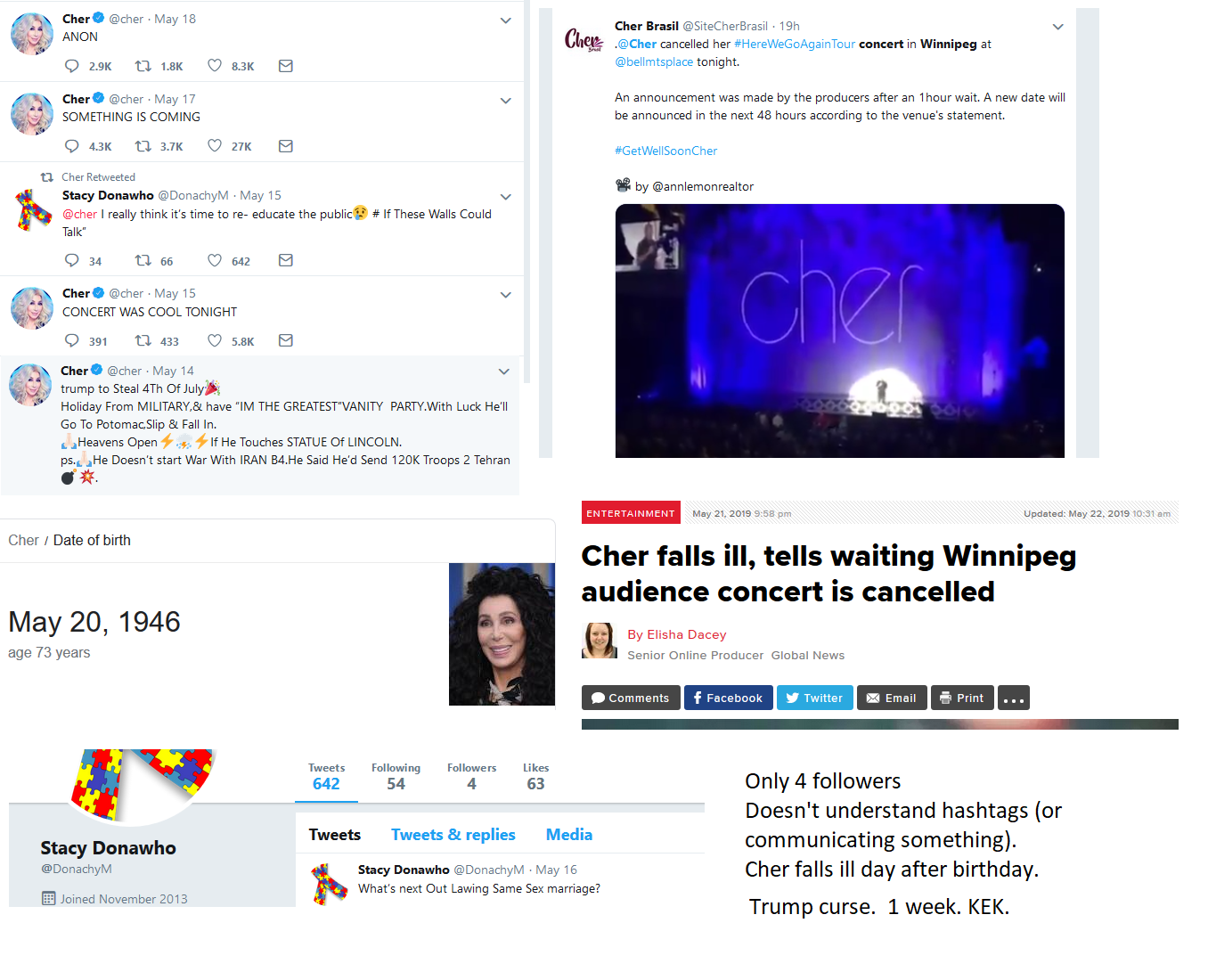This screenshot has width=1208, height=980.
Task: Click message icon on Stacy Donawho tweet
Action: (x=286, y=260)
